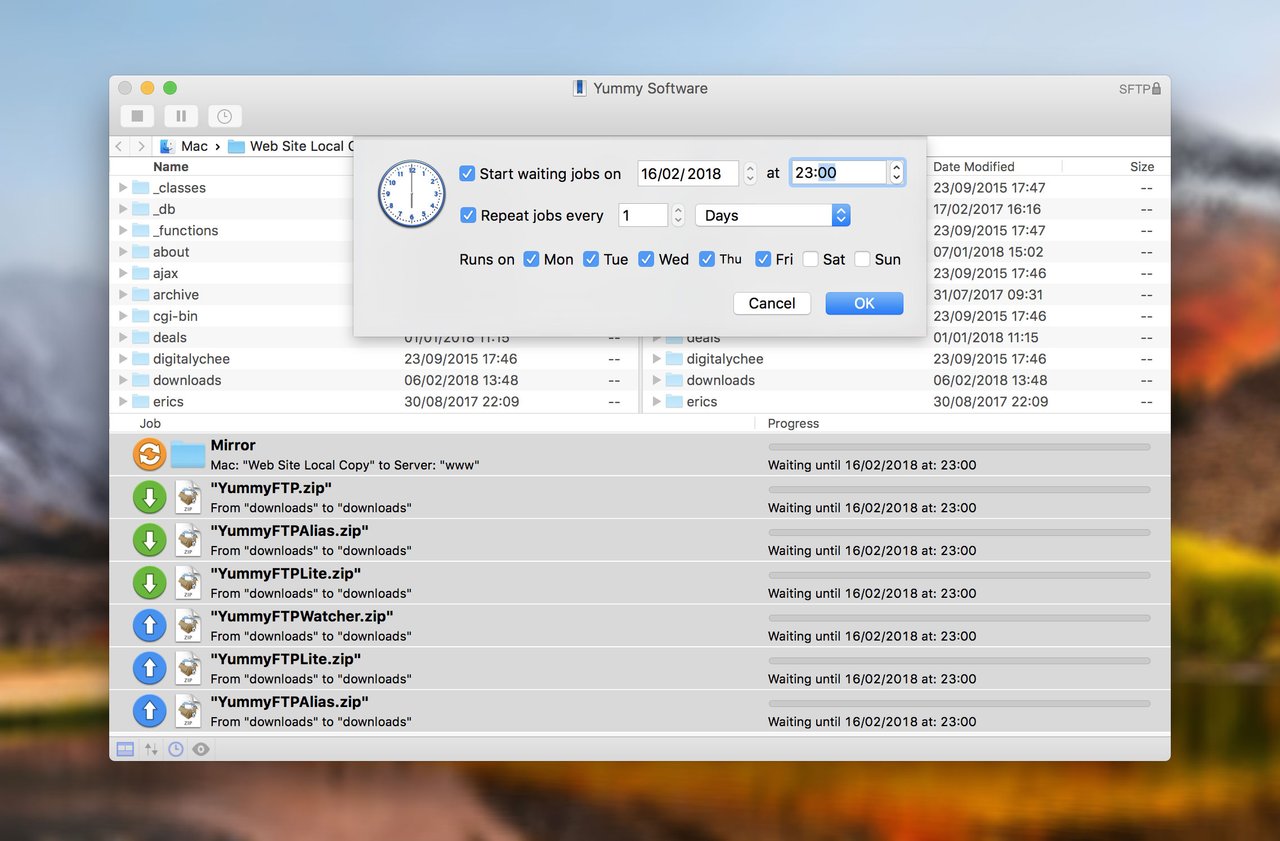Click the SFTP lock icon
1280x841 pixels.
click(1157, 89)
